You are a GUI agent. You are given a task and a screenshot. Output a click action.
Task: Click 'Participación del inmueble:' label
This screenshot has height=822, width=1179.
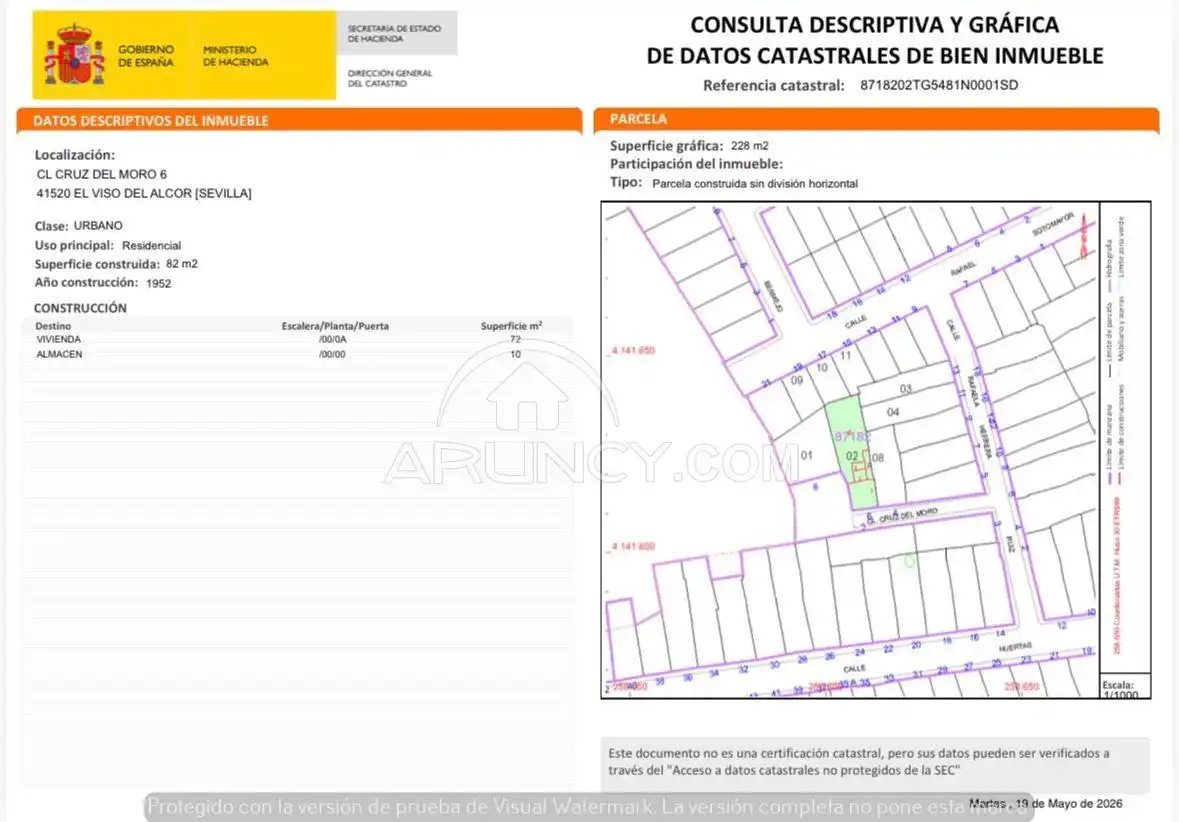pos(696,164)
